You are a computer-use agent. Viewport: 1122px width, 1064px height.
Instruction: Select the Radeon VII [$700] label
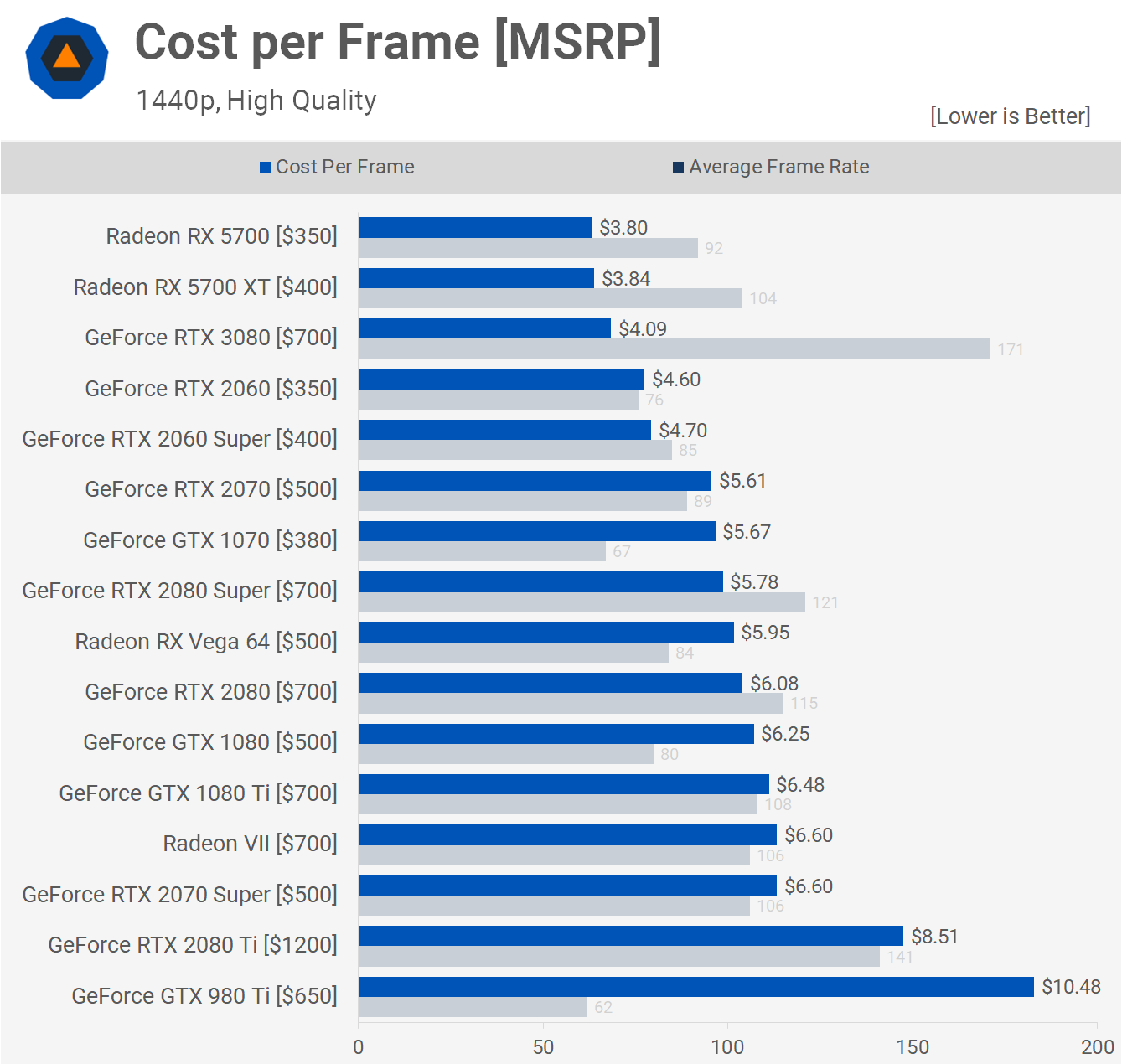coord(251,844)
